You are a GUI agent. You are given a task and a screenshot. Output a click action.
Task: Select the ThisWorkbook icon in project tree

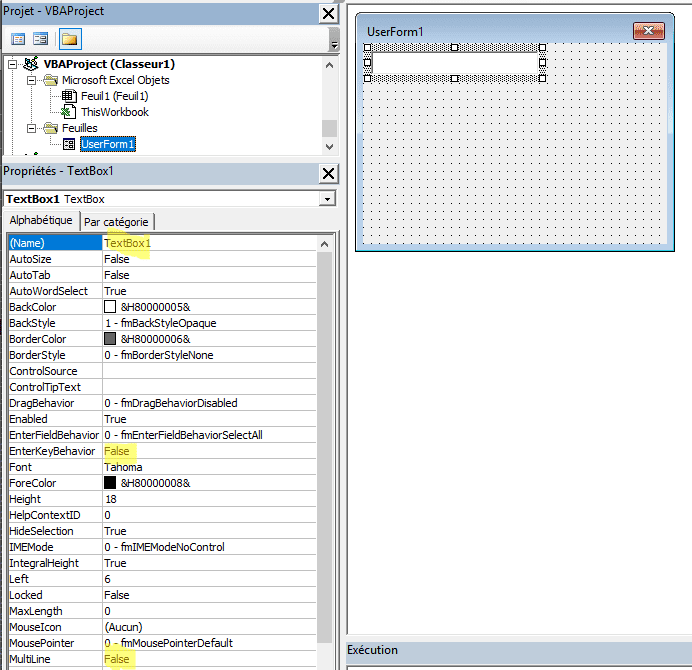(x=68, y=112)
